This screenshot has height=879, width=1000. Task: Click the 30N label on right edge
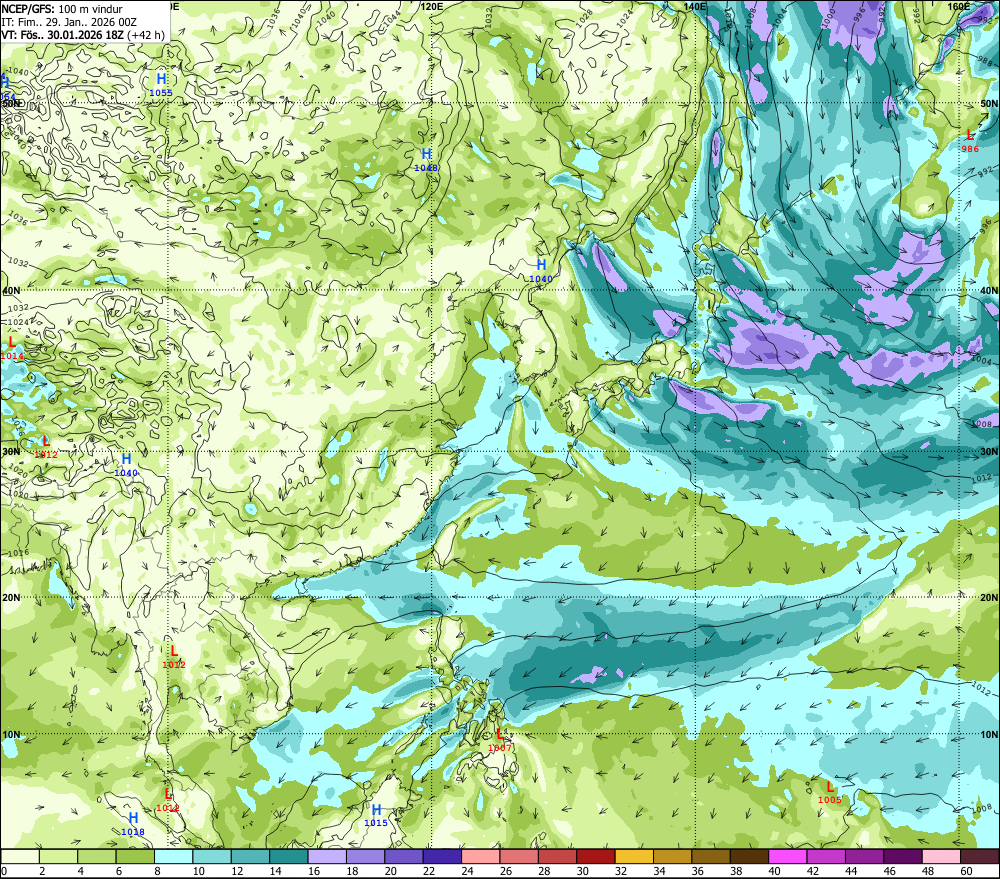tap(989, 451)
